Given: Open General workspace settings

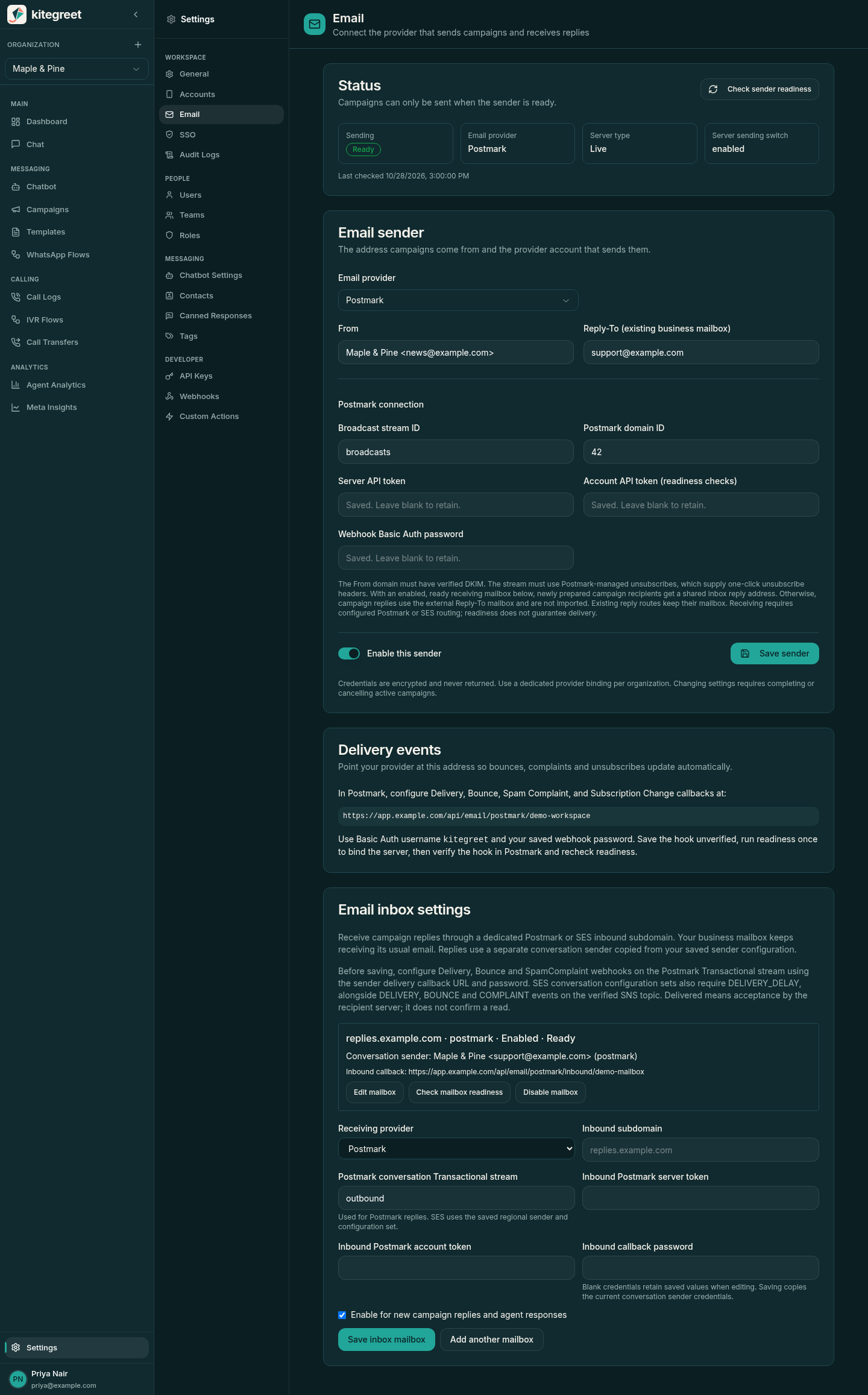Looking at the screenshot, I should pyautogui.click(x=221, y=74).
